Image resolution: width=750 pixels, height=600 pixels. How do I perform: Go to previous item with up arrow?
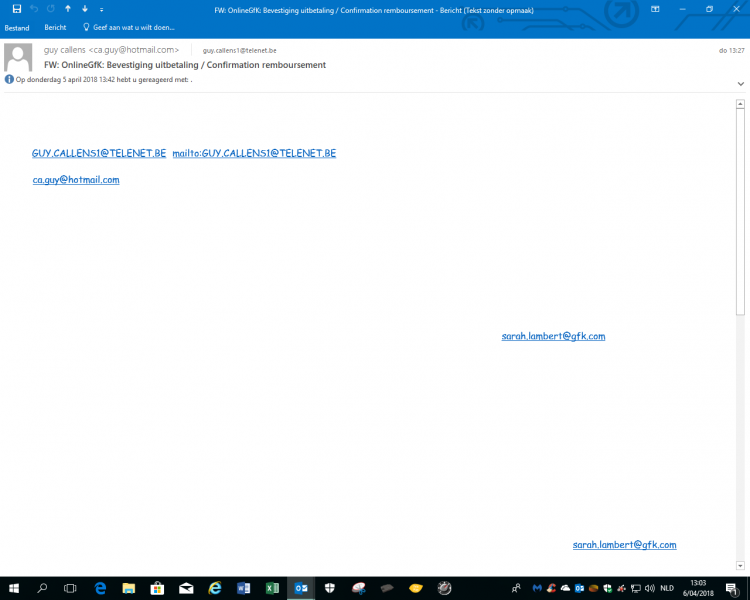pyautogui.click(x=67, y=8)
